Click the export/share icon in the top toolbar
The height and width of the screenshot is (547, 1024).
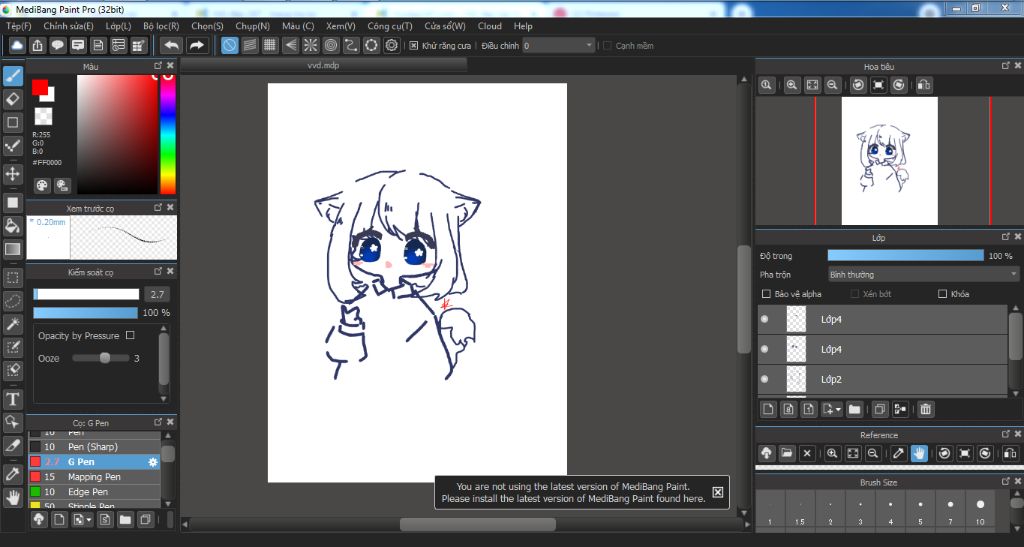(37, 45)
